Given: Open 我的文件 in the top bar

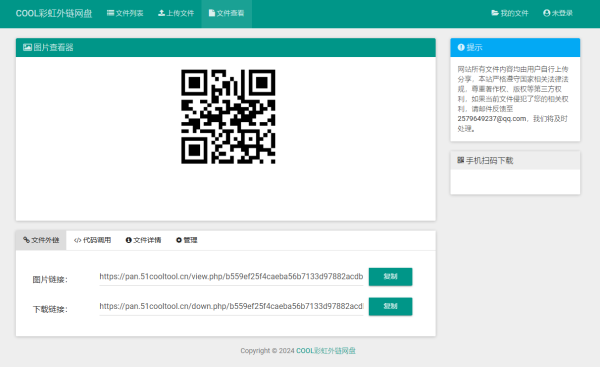Looking at the screenshot, I should (510, 13).
